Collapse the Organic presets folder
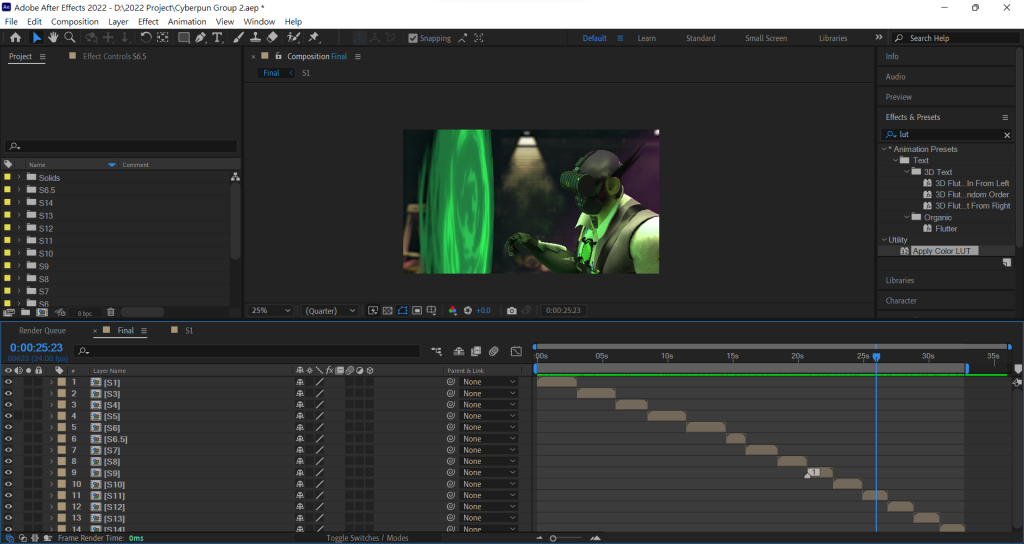Viewport: 1024px width, 544px height. [x=907, y=217]
